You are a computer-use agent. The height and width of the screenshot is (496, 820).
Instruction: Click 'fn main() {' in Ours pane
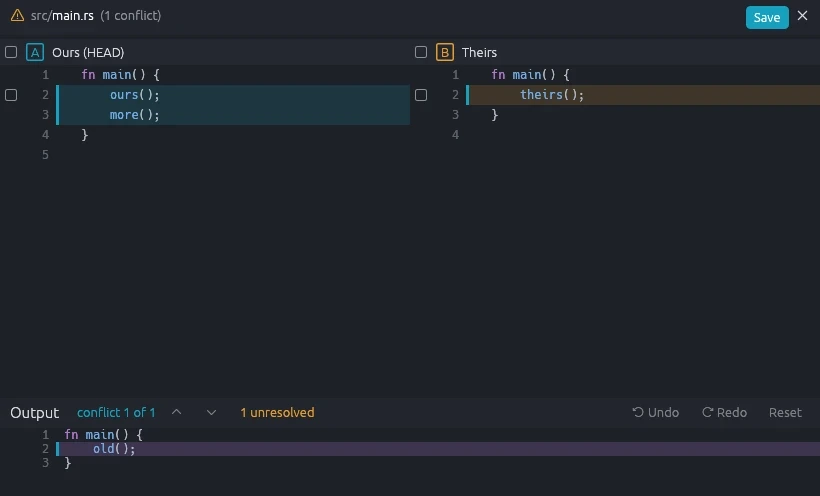(x=120, y=75)
